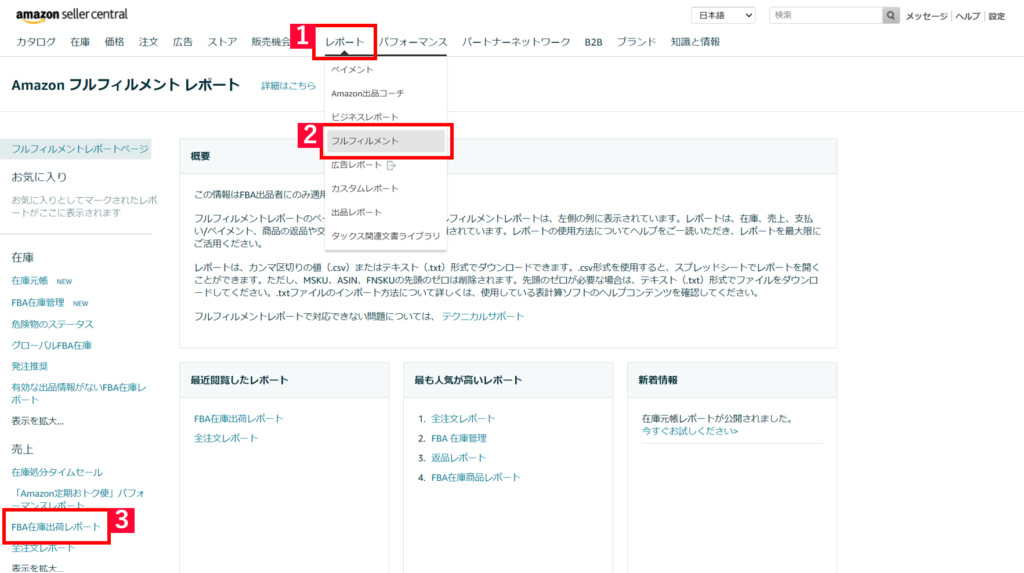Image resolution: width=1024 pixels, height=573 pixels.
Task: Open the 注文 menu
Action: [x=148, y=42]
